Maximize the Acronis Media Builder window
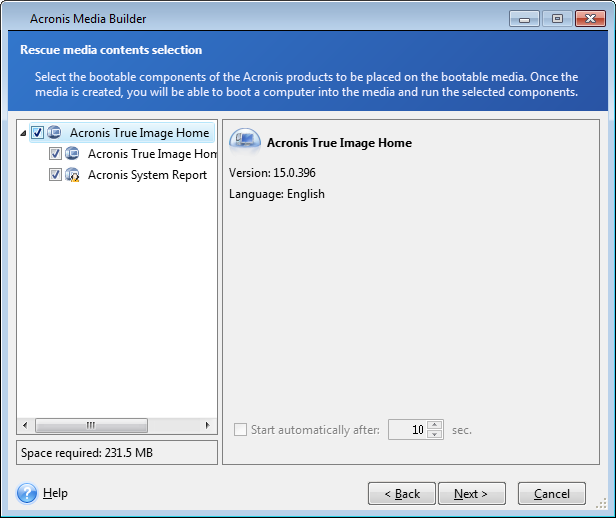Image resolution: width=616 pixels, height=518 pixels. point(557,19)
